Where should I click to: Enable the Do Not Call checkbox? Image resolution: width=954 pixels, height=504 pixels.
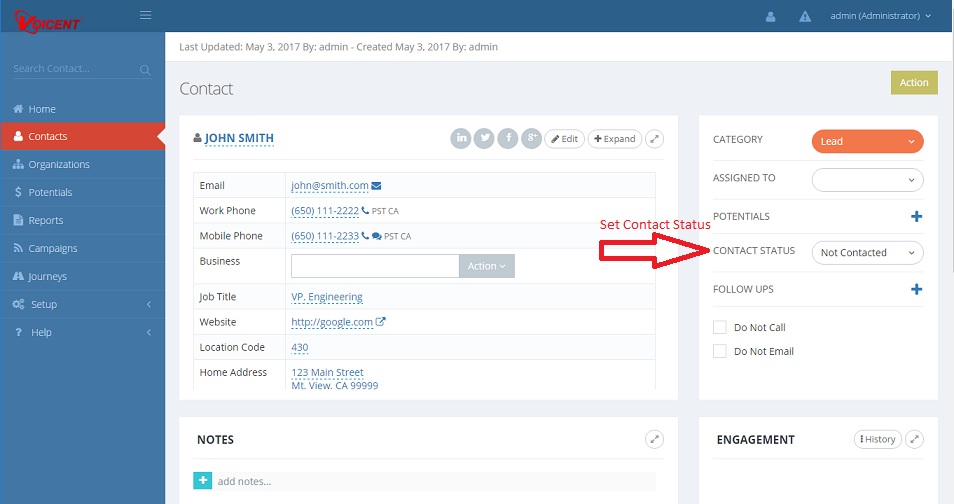719,327
